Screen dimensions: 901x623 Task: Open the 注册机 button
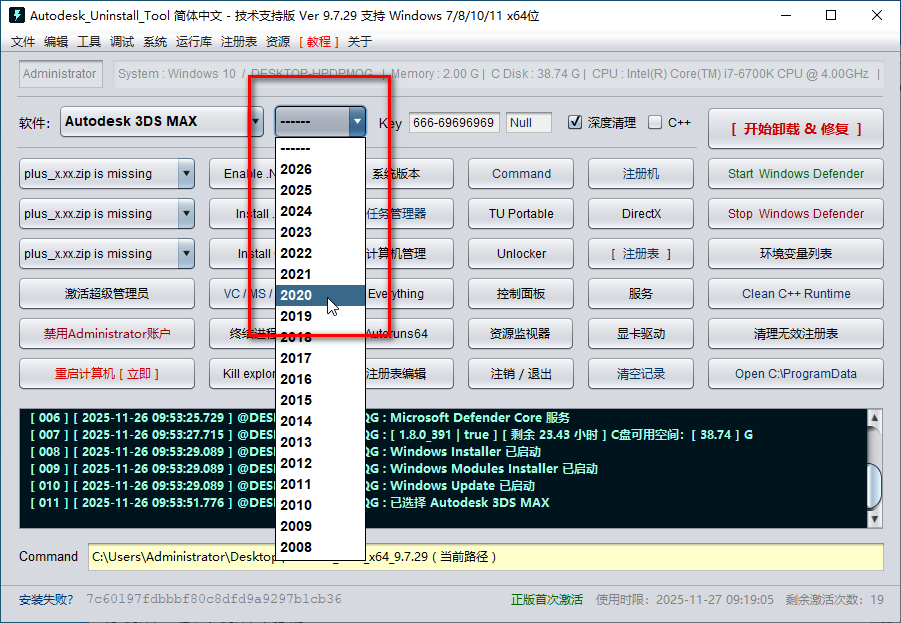[641, 174]
